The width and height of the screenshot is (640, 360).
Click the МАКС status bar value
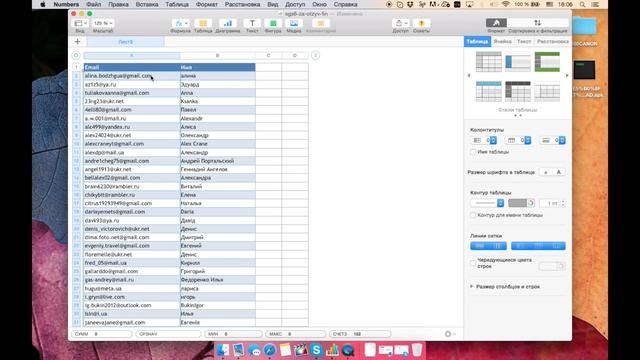(x=295, y=334)
